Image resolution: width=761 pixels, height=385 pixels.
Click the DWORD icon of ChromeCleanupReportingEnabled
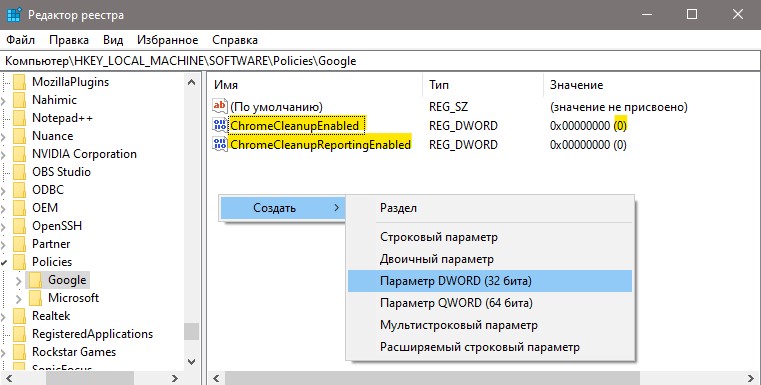click(220, 144)
